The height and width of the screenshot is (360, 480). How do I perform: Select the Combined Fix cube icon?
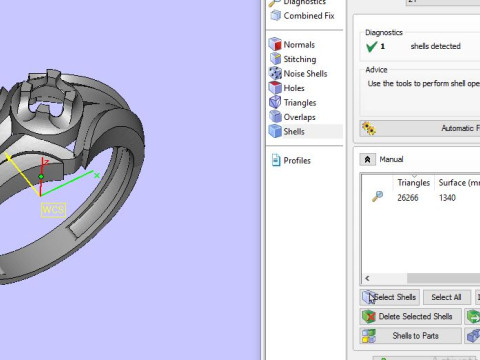click(275, 15)
